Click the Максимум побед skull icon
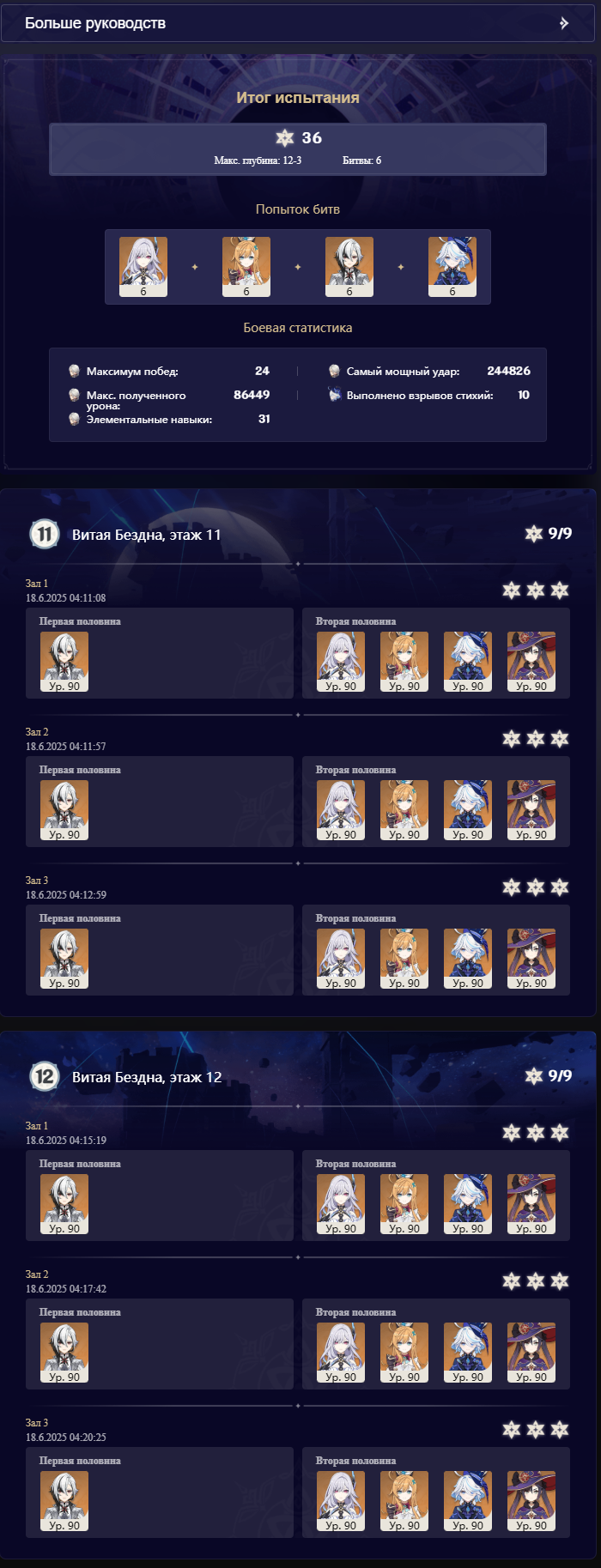 click(75, 371)
